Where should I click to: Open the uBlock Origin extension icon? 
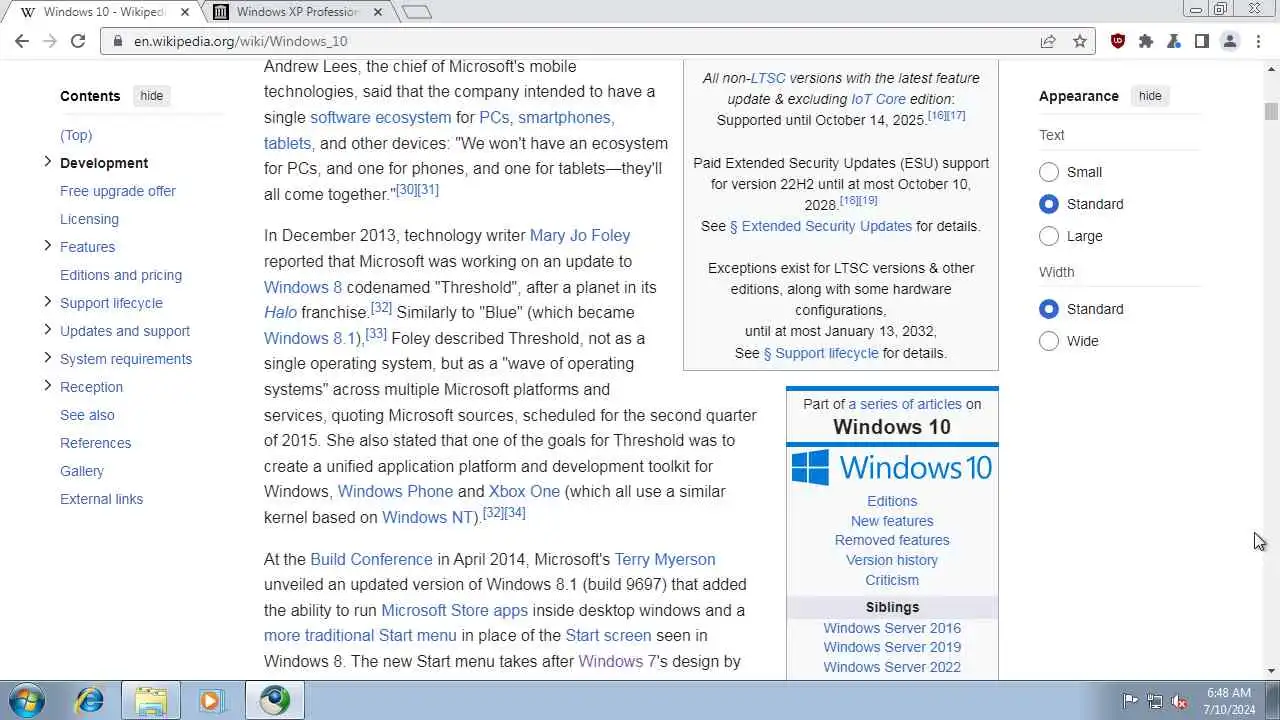[1118, 41]
